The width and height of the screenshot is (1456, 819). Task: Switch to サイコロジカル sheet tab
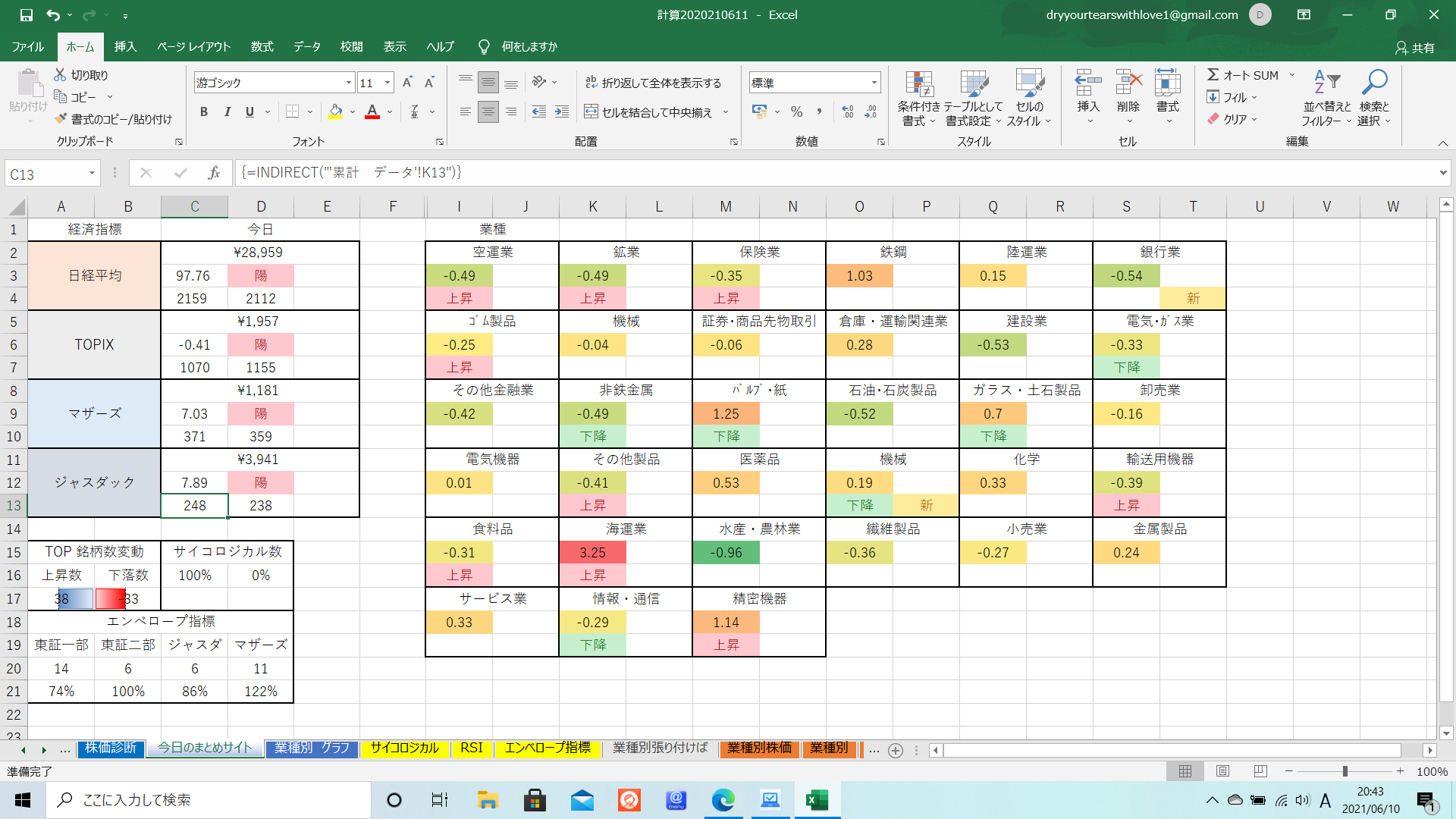pyautogui.click(x=404, y=748)
